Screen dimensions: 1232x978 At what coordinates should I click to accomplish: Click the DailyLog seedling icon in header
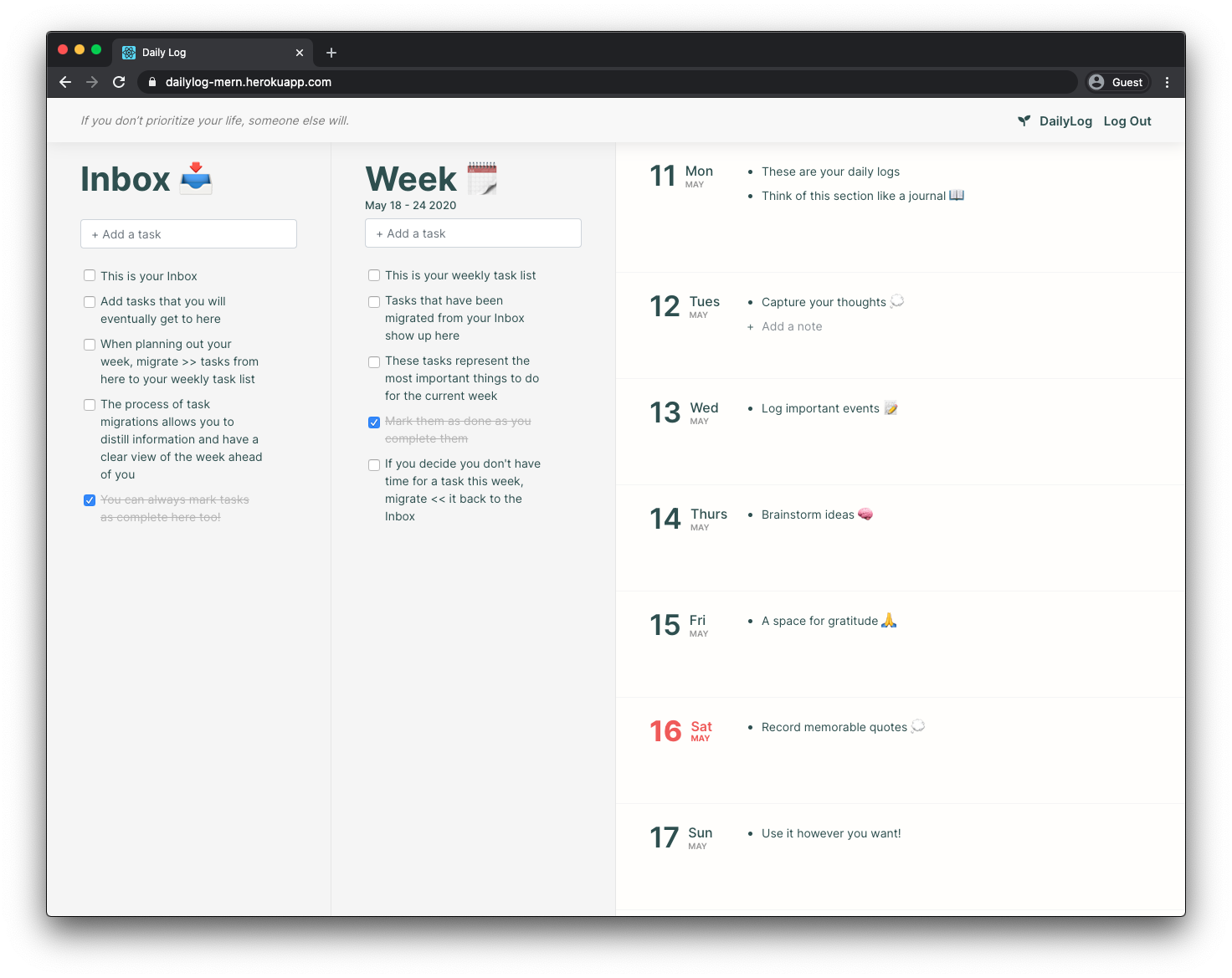1024,120
